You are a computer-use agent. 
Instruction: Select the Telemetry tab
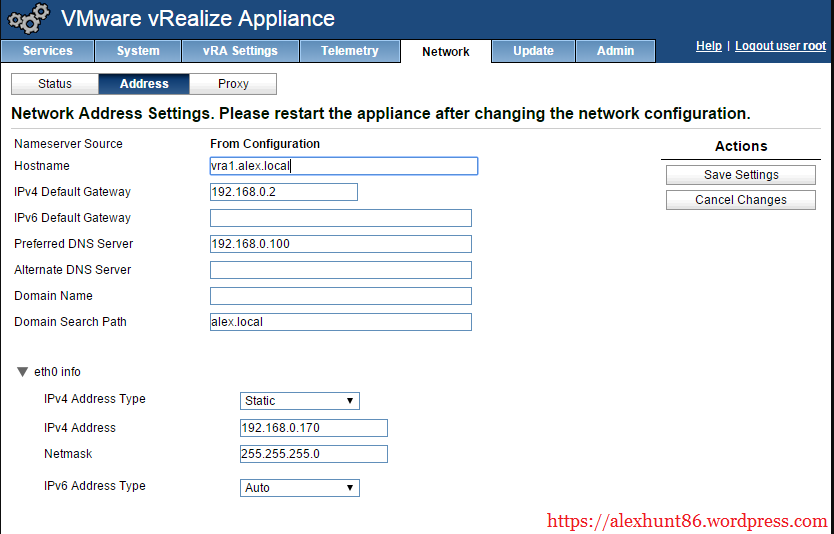(350, 51)
